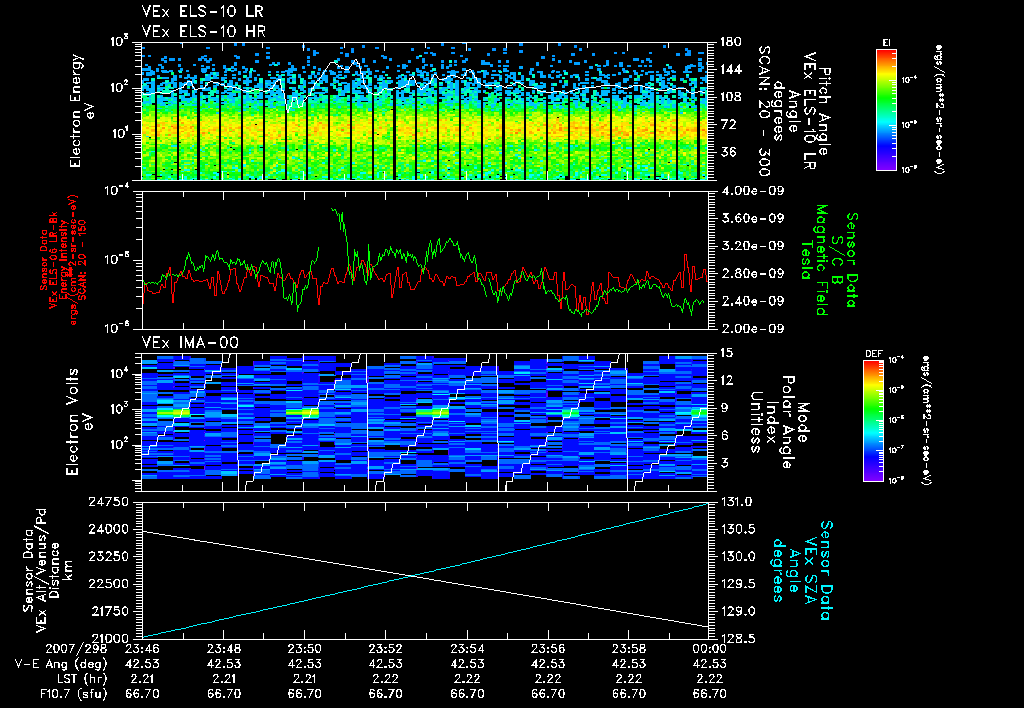
Task: Select the "VEx ELS-10 HR" title text
Action: [203, 31]
